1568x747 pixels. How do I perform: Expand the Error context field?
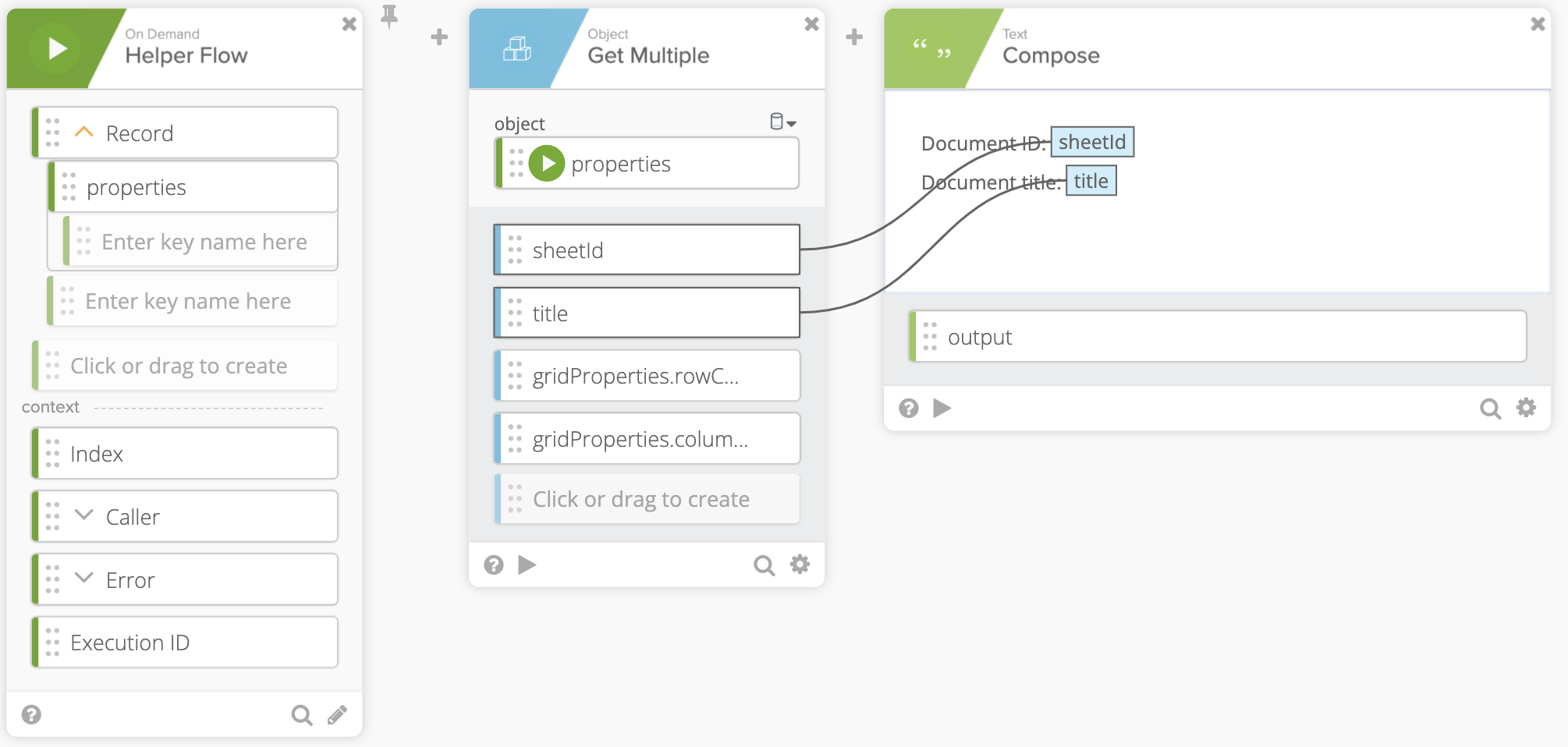click(84, 579)
